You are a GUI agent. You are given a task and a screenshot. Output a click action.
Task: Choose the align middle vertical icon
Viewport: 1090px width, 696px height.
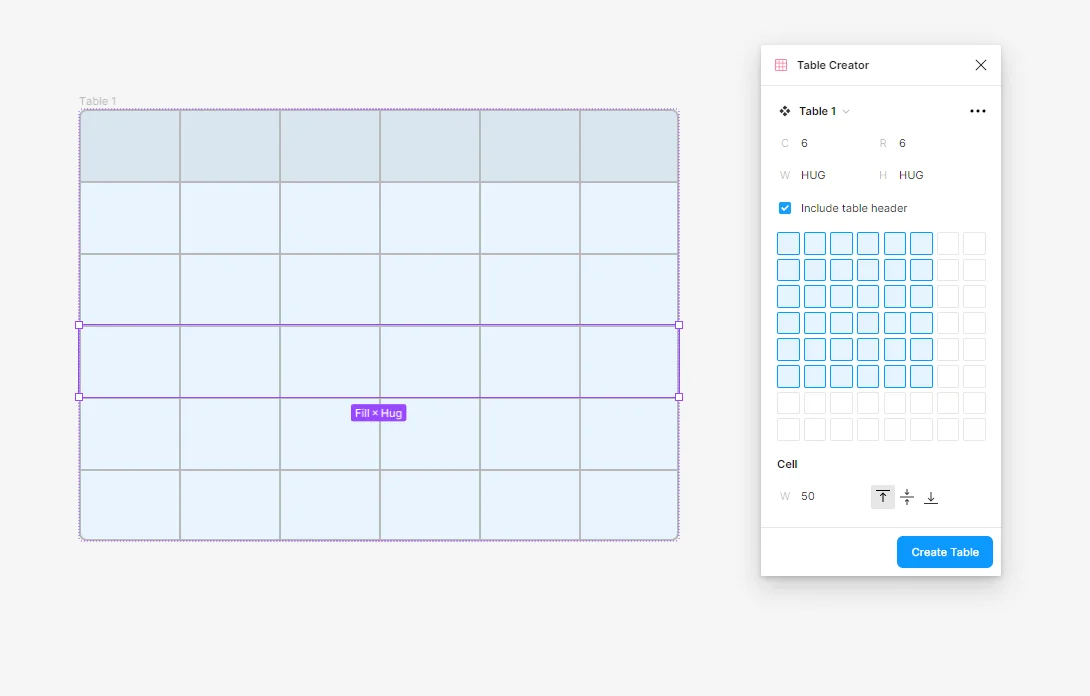tap(907, 497)
